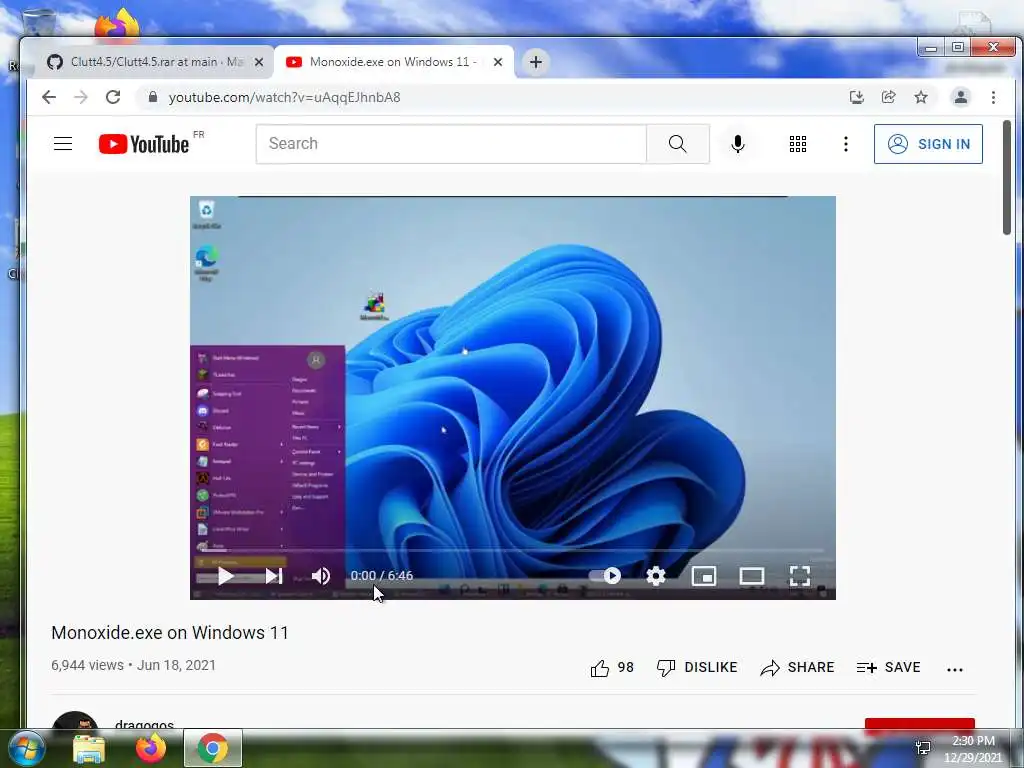Viewport: 1024px width, 768px height.
Task: Play the Monoxide.exe video
Action: (226, 576)
